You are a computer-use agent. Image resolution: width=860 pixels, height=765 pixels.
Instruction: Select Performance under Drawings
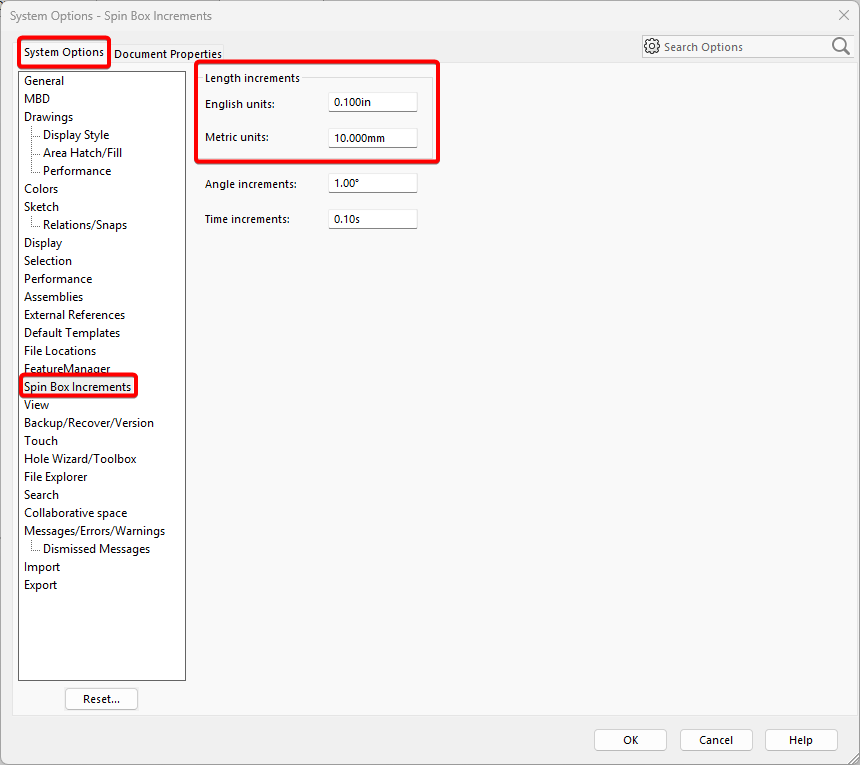pos(77,171)
